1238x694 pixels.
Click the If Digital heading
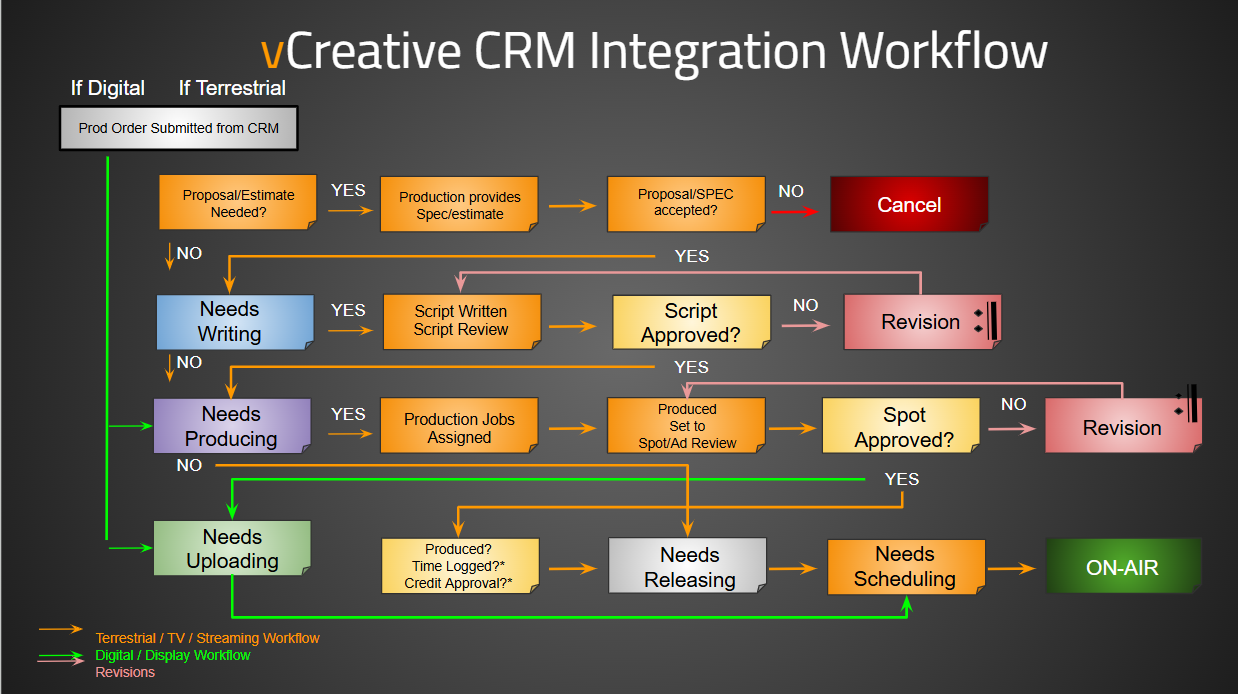point(108,88)
